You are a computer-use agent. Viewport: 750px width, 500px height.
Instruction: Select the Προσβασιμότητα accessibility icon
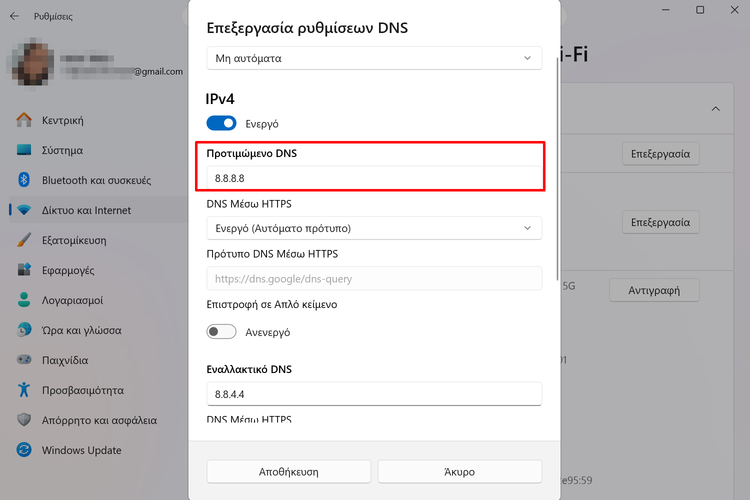(x=25, y=390)
